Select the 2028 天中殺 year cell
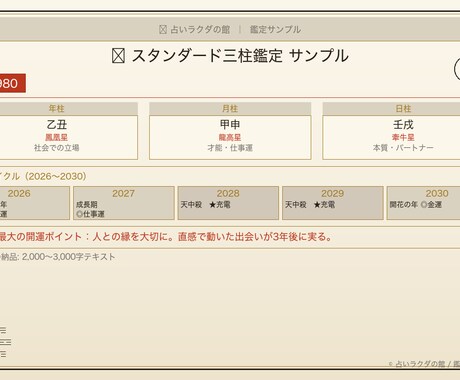Viewport: 460px width, 380px height. click(228, 203)
